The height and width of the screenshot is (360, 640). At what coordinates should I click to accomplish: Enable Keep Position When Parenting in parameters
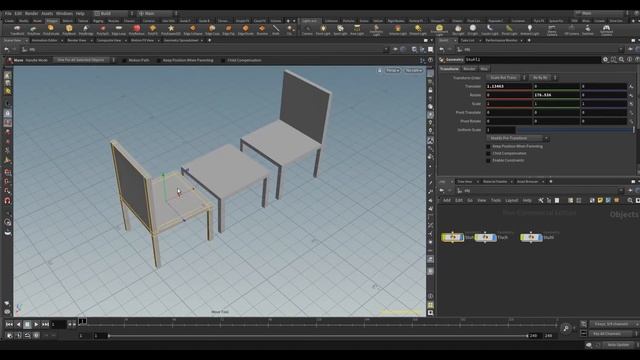pos(488,146)
